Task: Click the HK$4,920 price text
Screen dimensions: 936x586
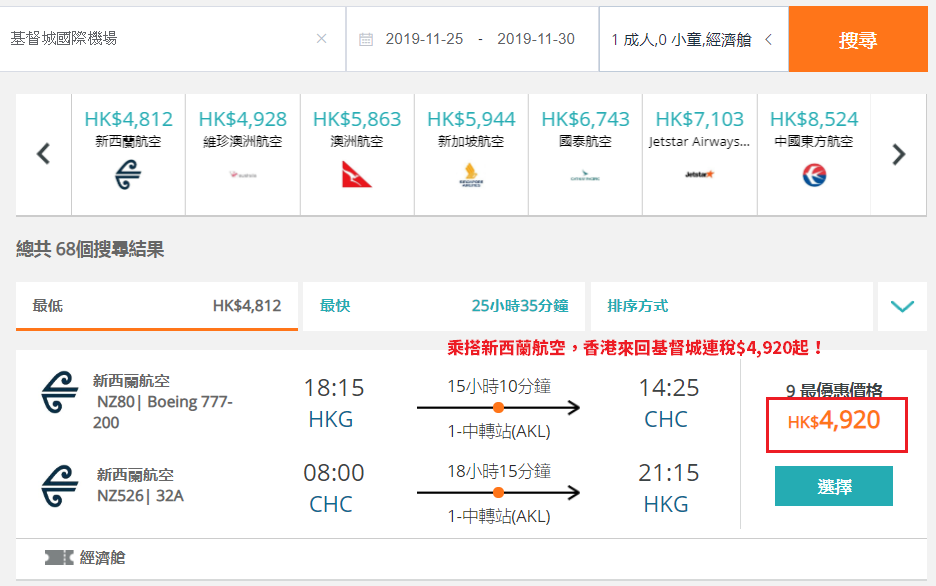Action: (x=834, y=421)
